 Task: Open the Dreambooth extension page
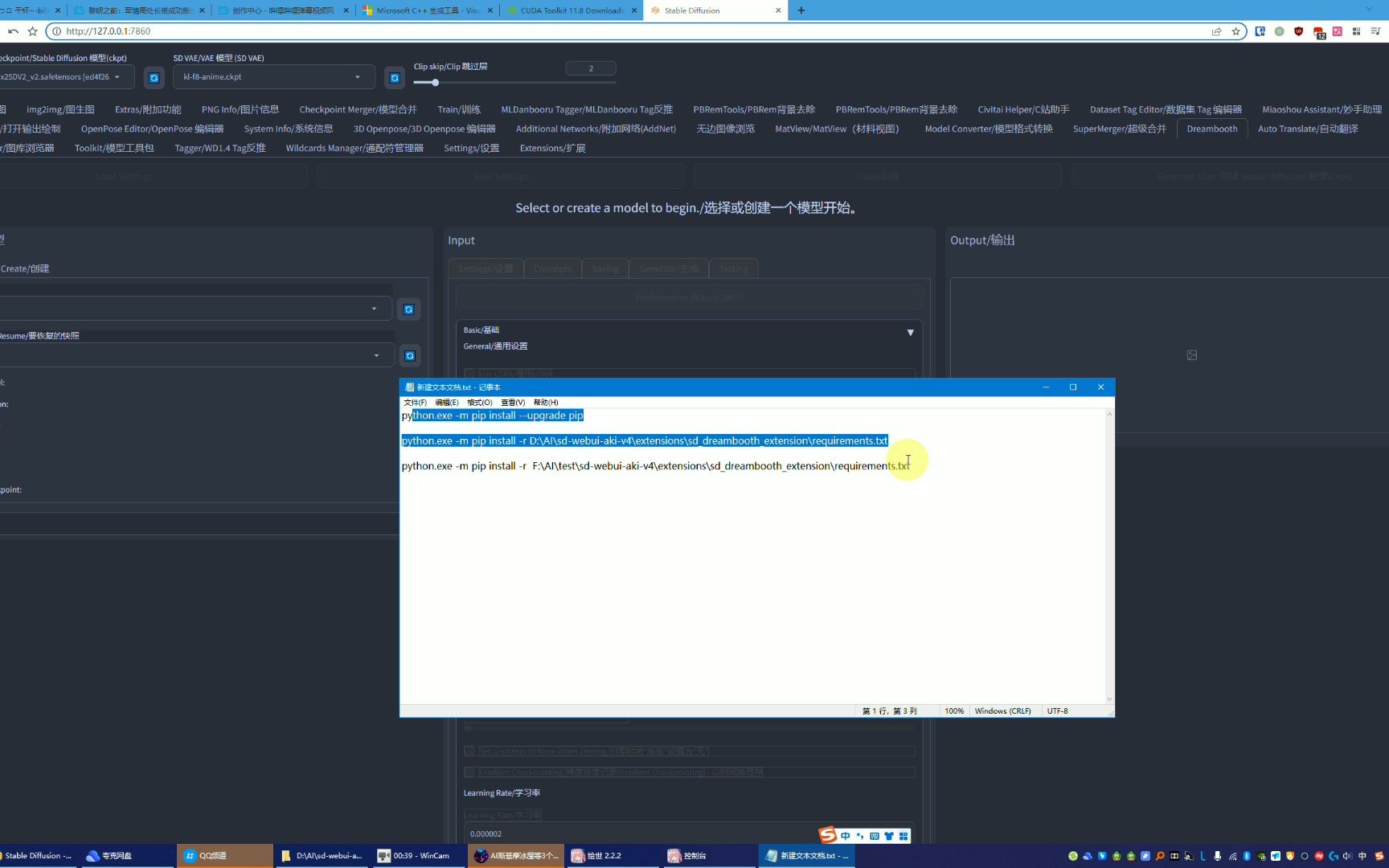pyautogui.click(x=1211, y=129)
